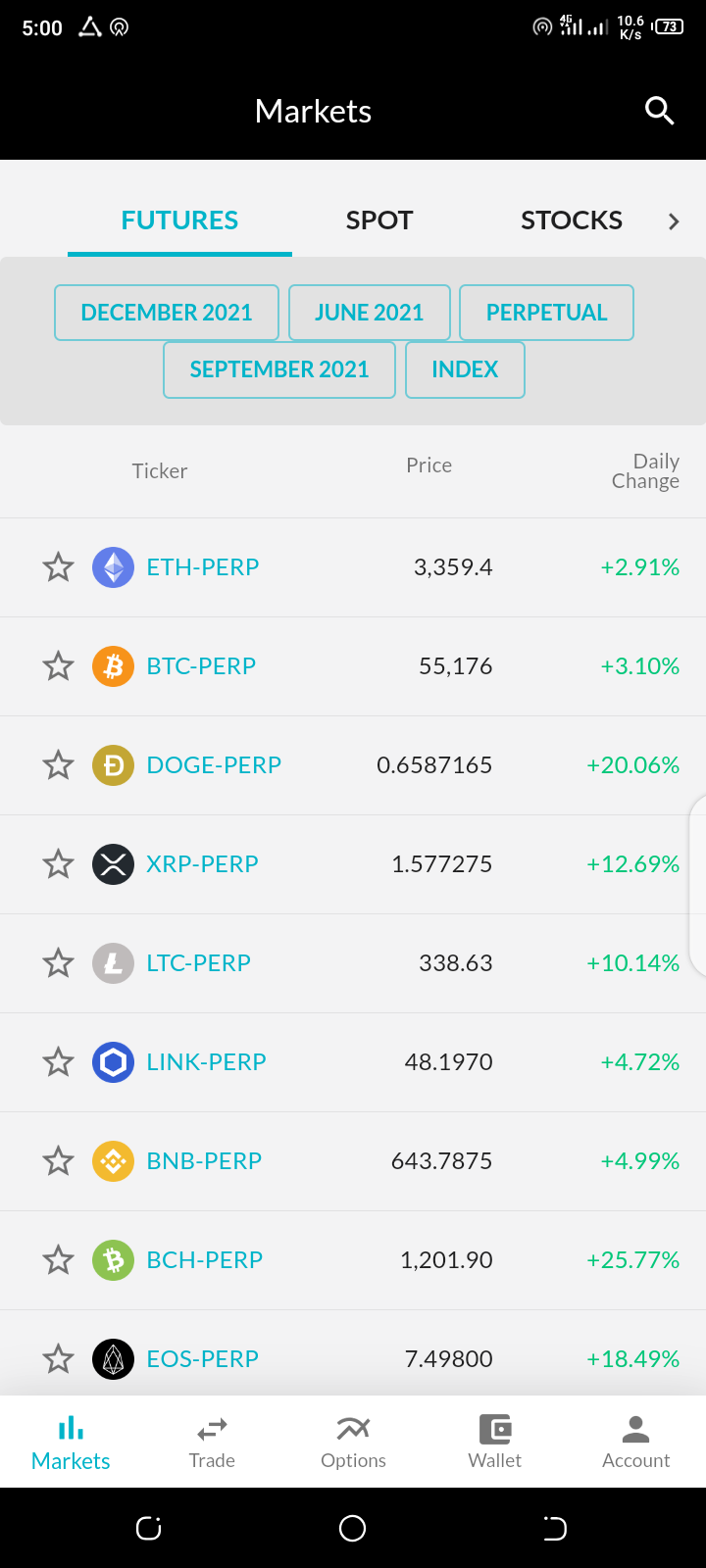Show more market tabs with right chevron
Viewport: 706px width, 1568px height.
click(x=674, y=221)
